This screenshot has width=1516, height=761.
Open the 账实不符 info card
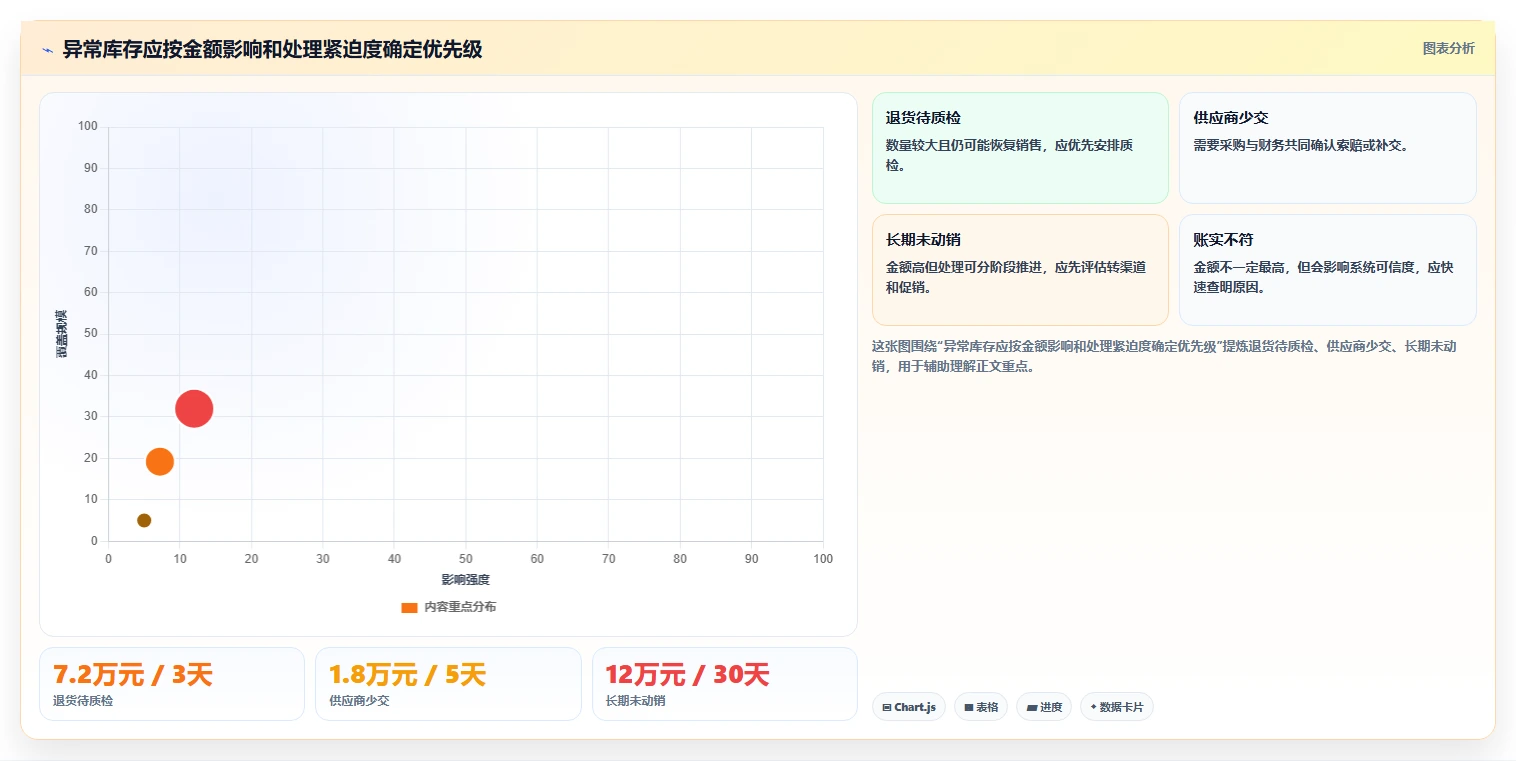[x=1327, y=270]
